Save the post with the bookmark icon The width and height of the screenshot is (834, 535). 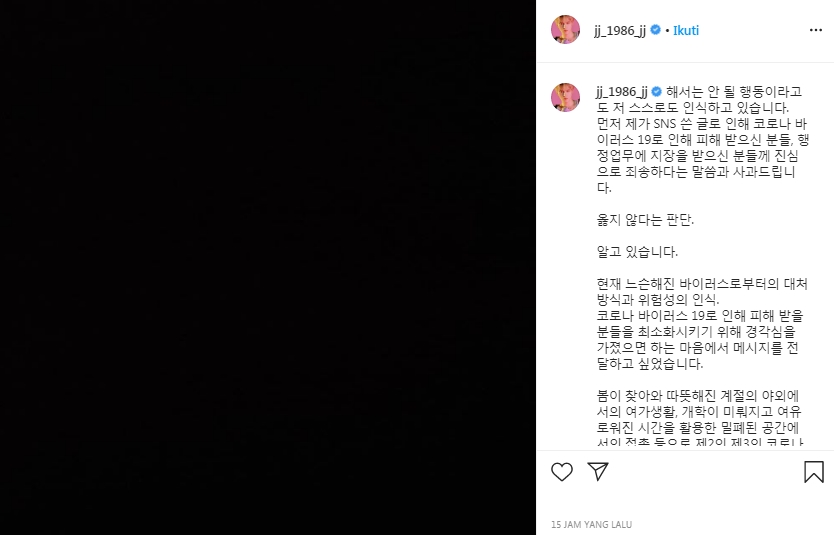coord(814,472)
